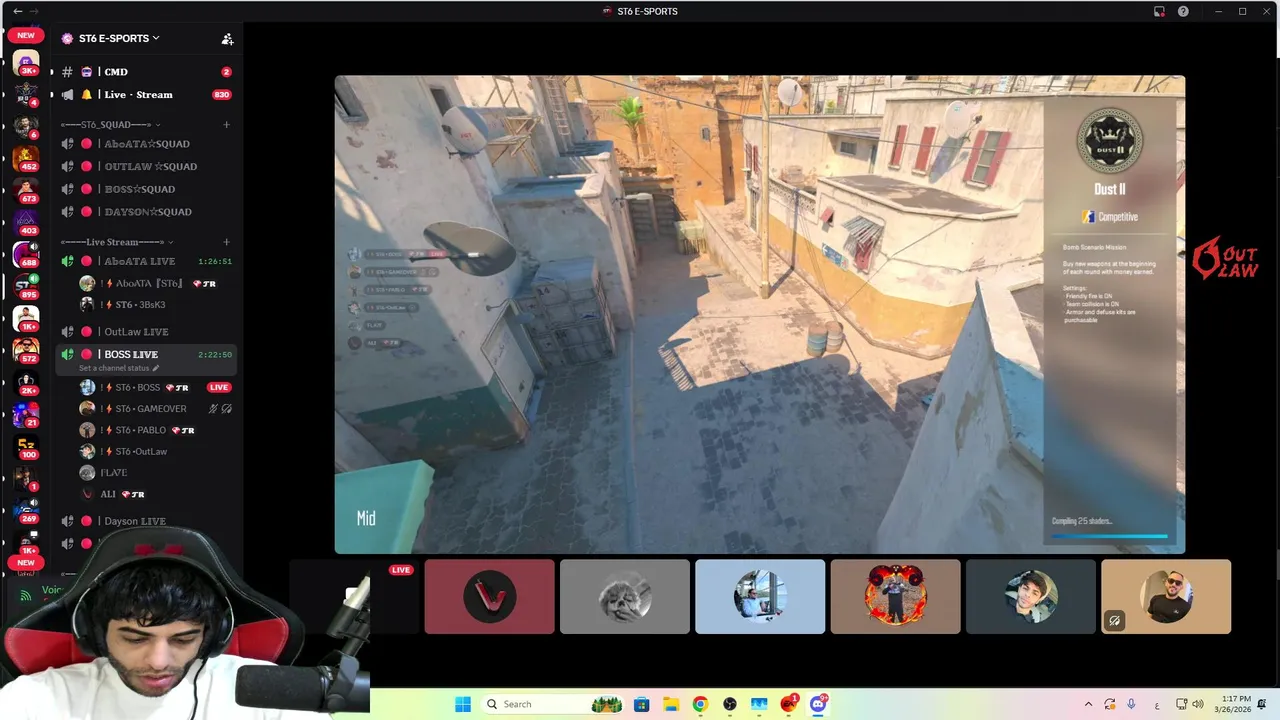The height and width of the screenshot is (720, 1280).
Task: Click the Windows Start button
Action: 463,704
